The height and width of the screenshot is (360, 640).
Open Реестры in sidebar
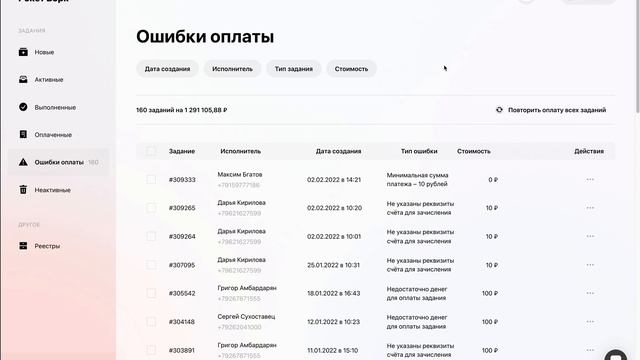pos(47,246)
